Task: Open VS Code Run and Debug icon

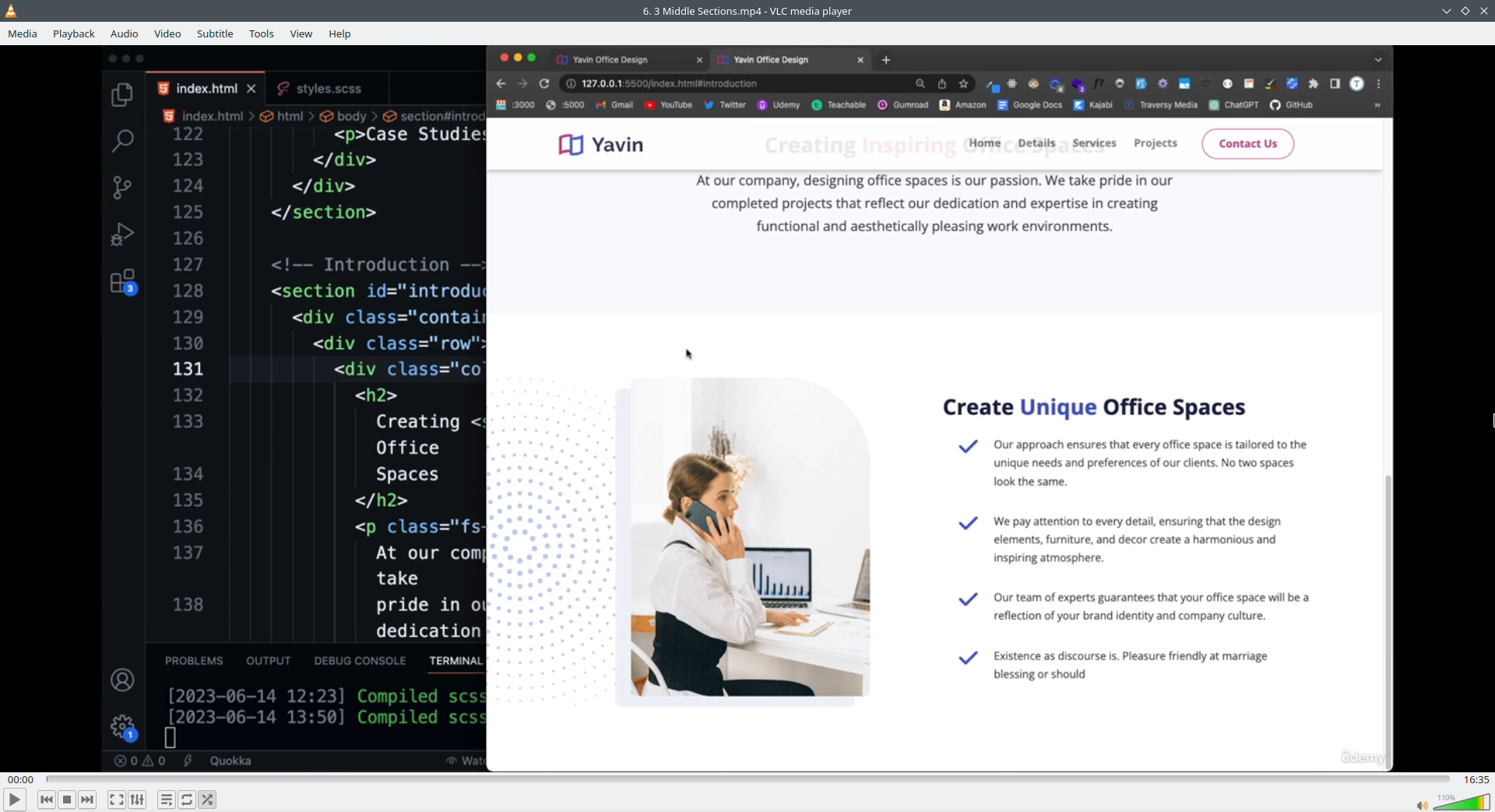Action: pyautogui.click(x=122, y=234)
